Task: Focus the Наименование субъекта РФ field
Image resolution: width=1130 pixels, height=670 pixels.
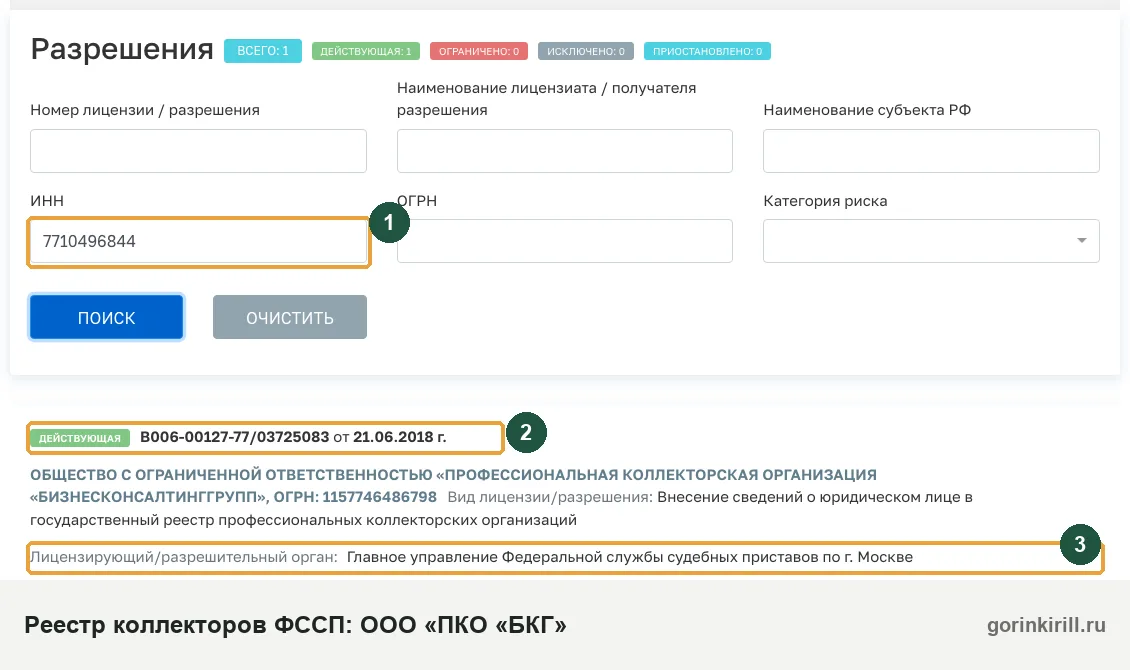Action: (x=931, y=151)
